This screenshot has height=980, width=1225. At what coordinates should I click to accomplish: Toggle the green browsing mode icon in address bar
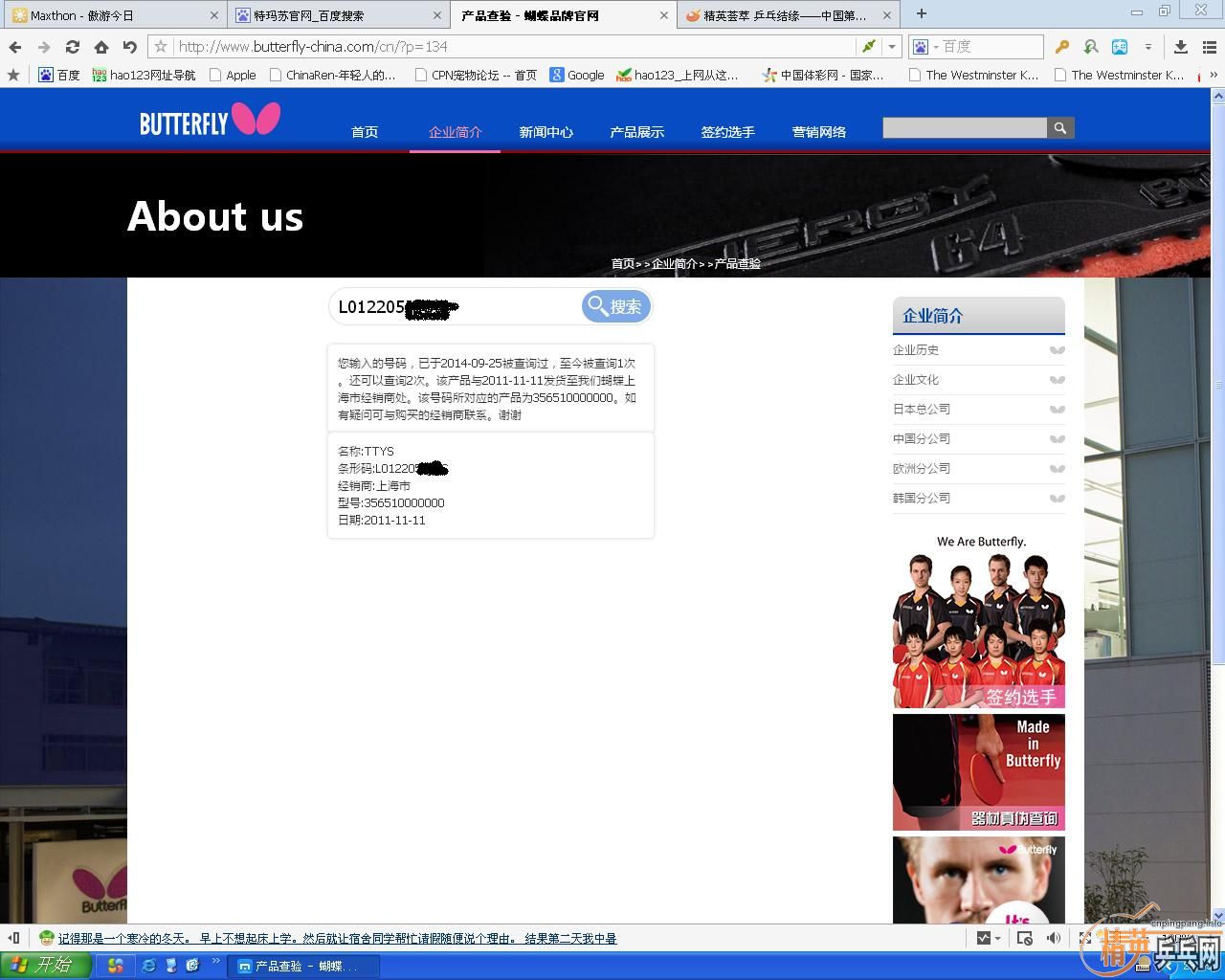point(868,47)
